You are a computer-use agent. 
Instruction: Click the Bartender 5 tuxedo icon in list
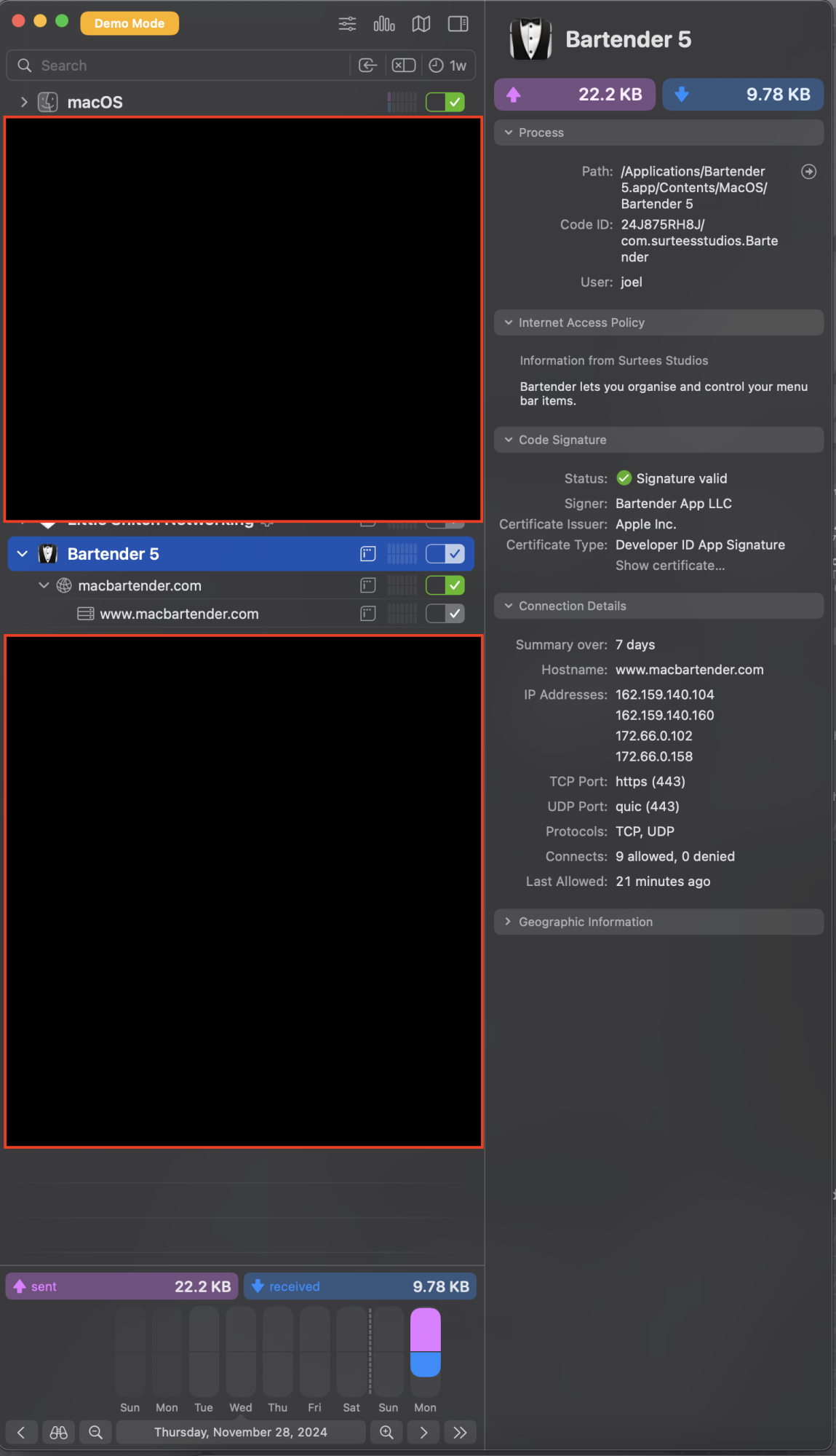48,554
